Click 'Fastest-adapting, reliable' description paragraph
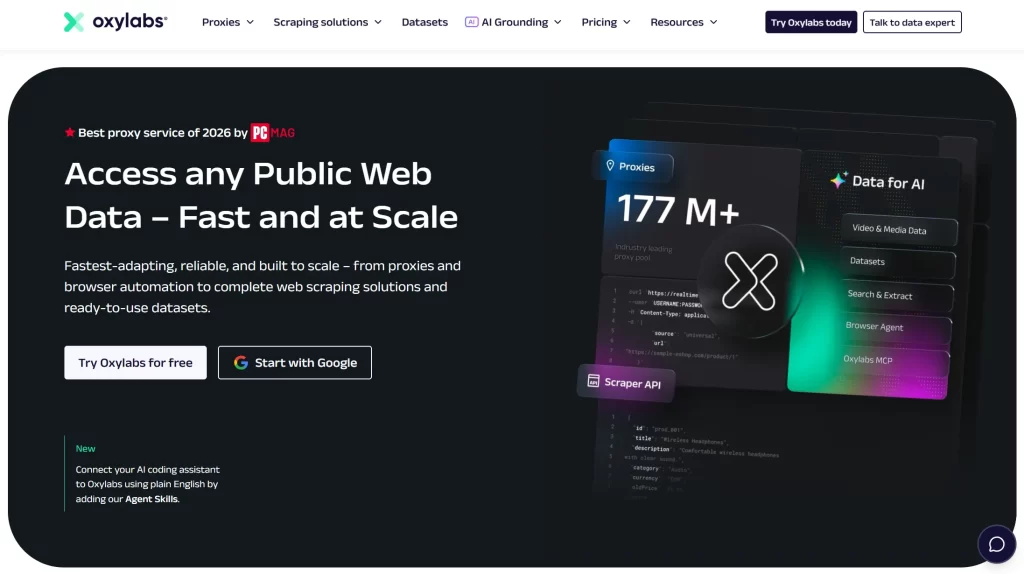The height and width of the screenshot is (574, 1024). (x=263, y=287)
